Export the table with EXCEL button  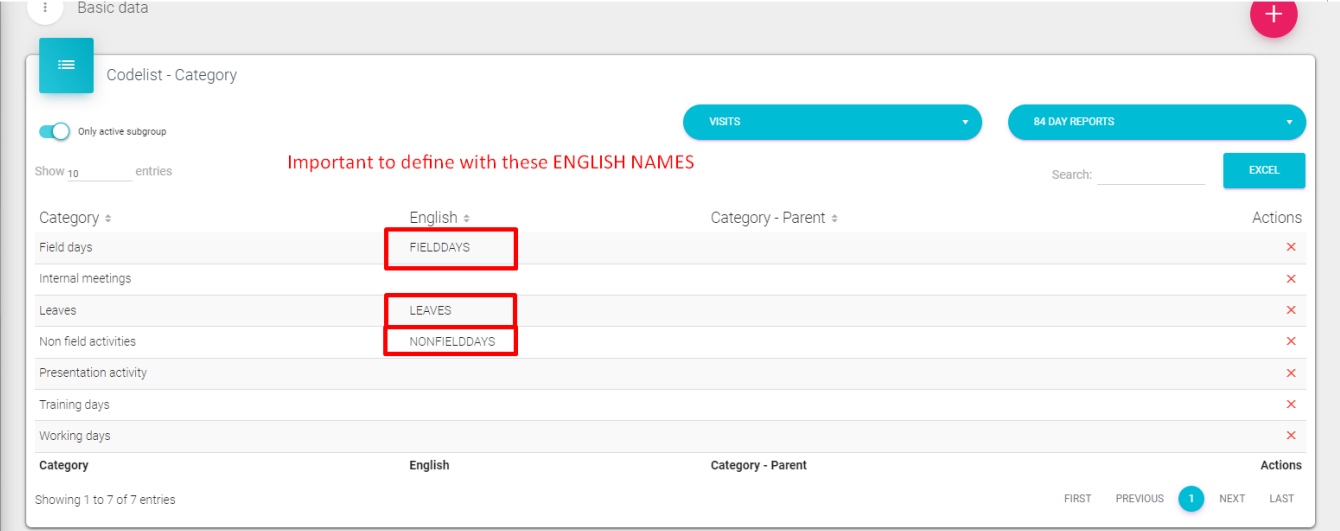point(1263,170)
